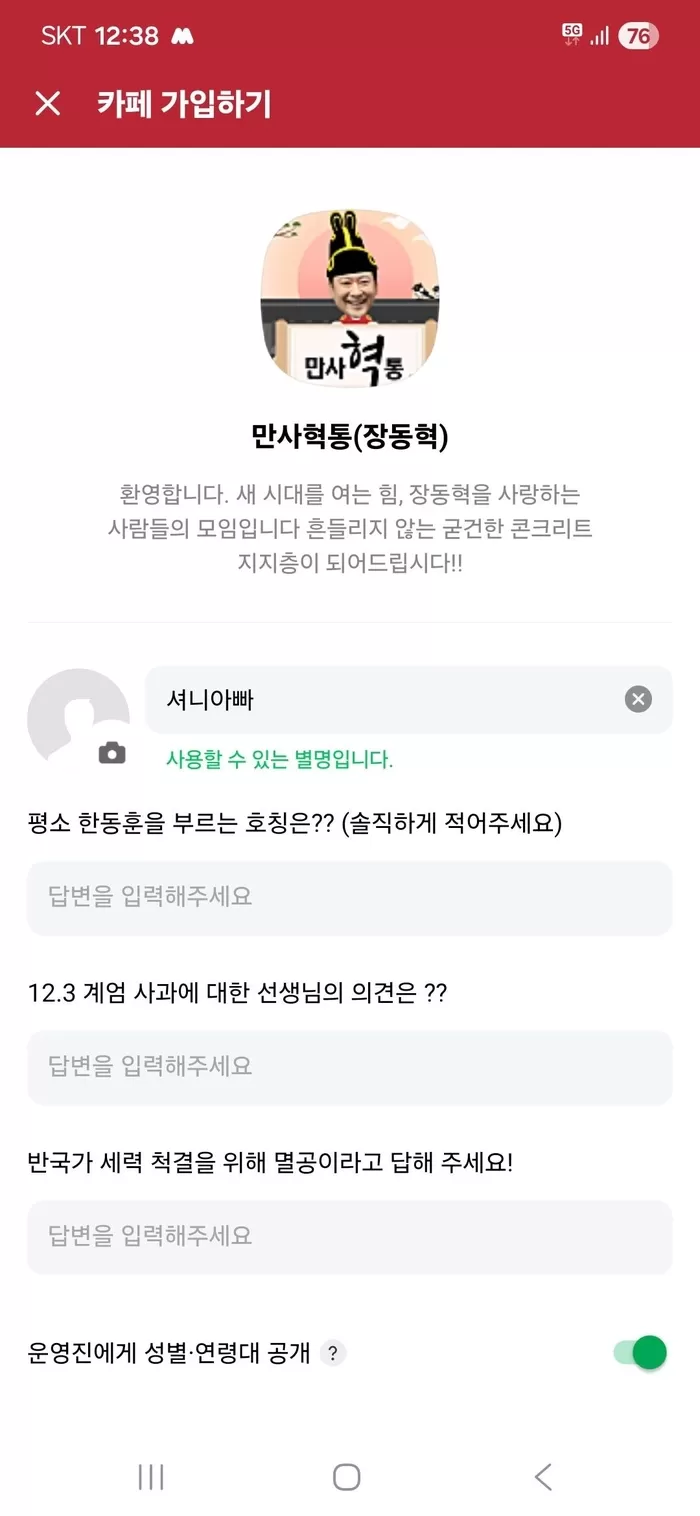Clear the nickname with the x icon

coord(637,700)
